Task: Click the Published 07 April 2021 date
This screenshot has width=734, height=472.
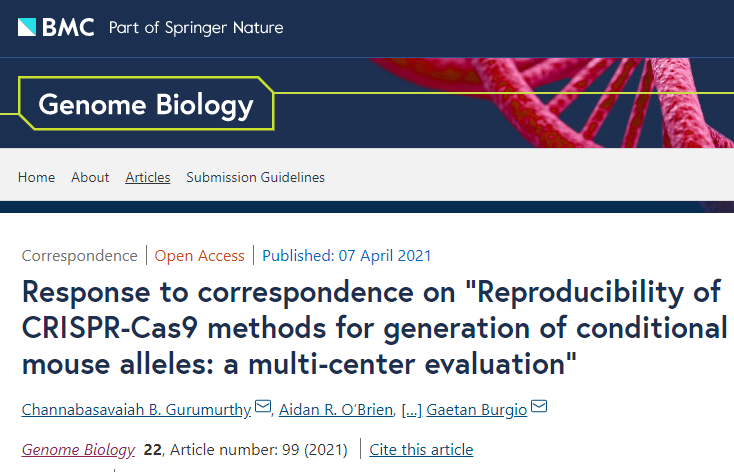Action: (x=346, y=255)
